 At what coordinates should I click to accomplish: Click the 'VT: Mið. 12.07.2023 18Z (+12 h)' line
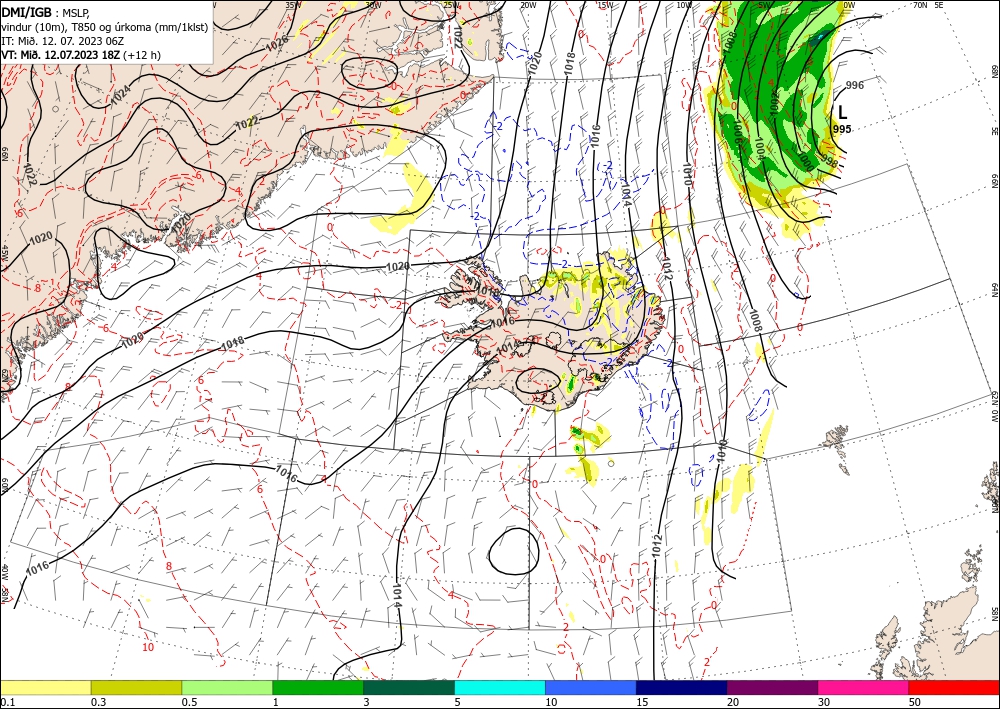coord(81,55)
